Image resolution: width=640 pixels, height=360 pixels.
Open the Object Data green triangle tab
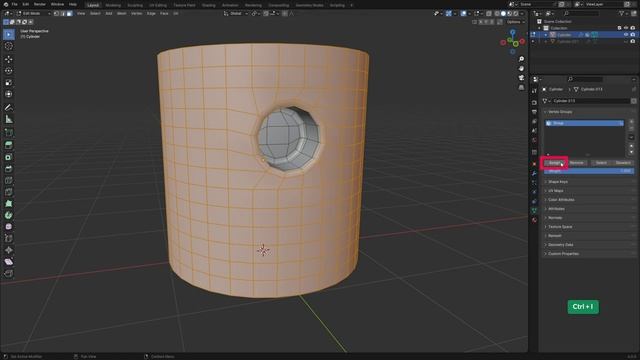click(x=534, y=210)
